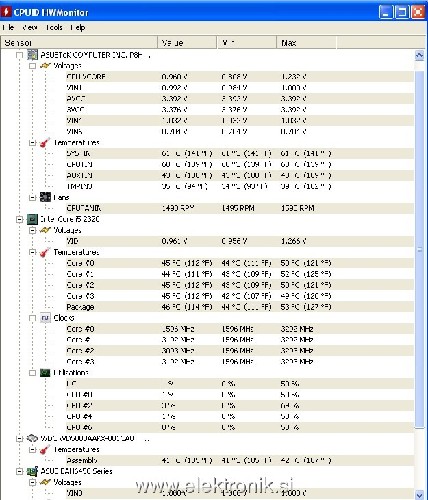Image resolution: width=428 pixels, height=500 pixels.
Task: Click the Max column header
Action: point(306,43)
